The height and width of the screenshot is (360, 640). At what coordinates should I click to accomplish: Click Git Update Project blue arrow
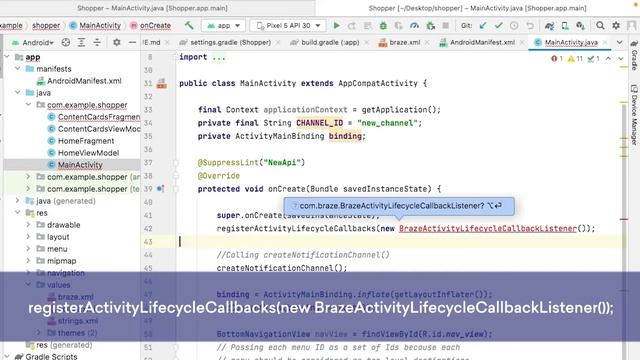click(483, 25)
